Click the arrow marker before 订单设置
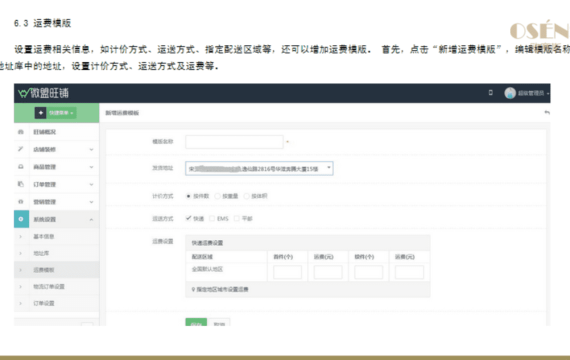570x360 pixels. pos(20,303)
